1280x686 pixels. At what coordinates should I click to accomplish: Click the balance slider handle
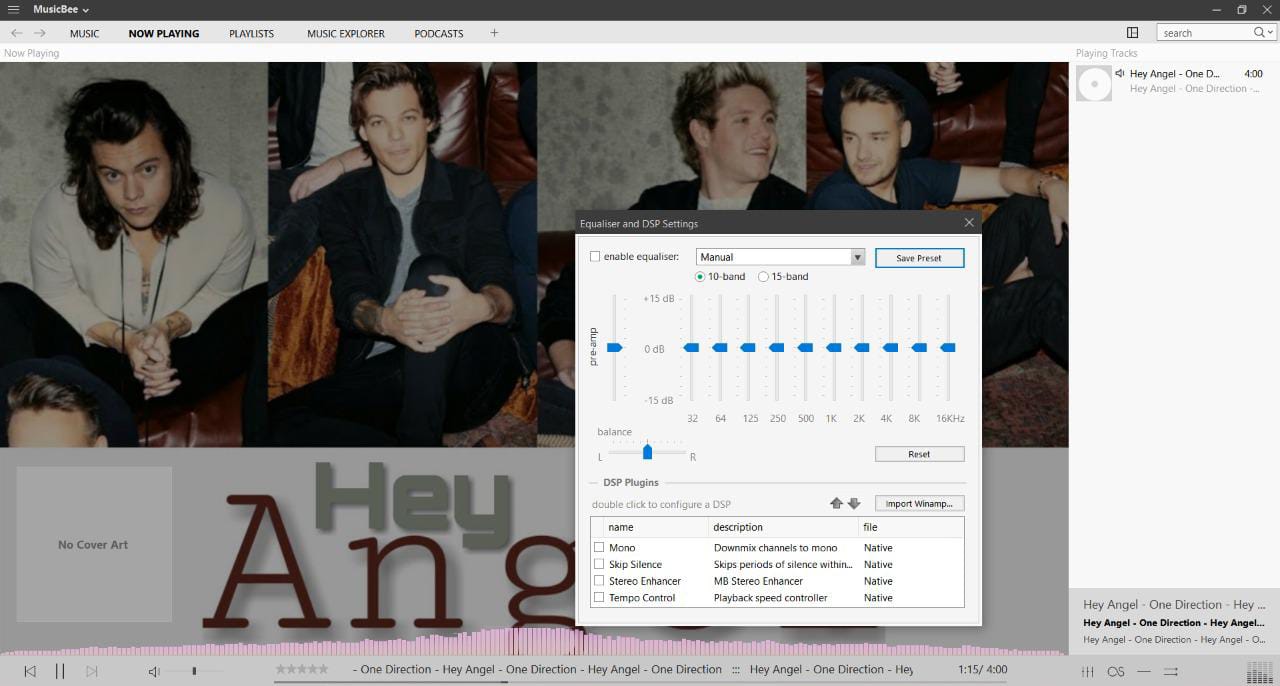pyautogui.click(x=647, y=451)
